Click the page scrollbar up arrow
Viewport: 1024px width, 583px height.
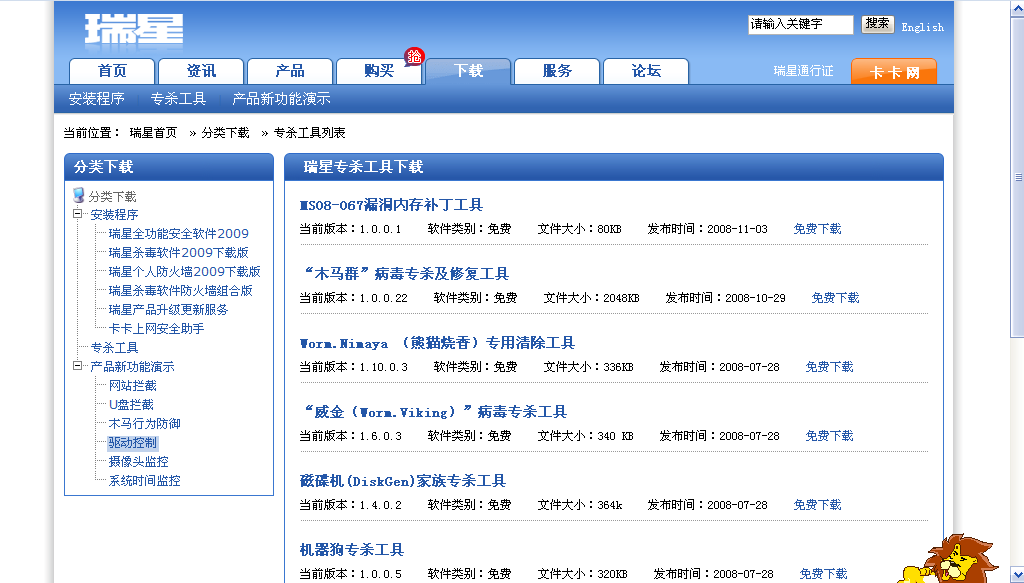click(1017, 7)
